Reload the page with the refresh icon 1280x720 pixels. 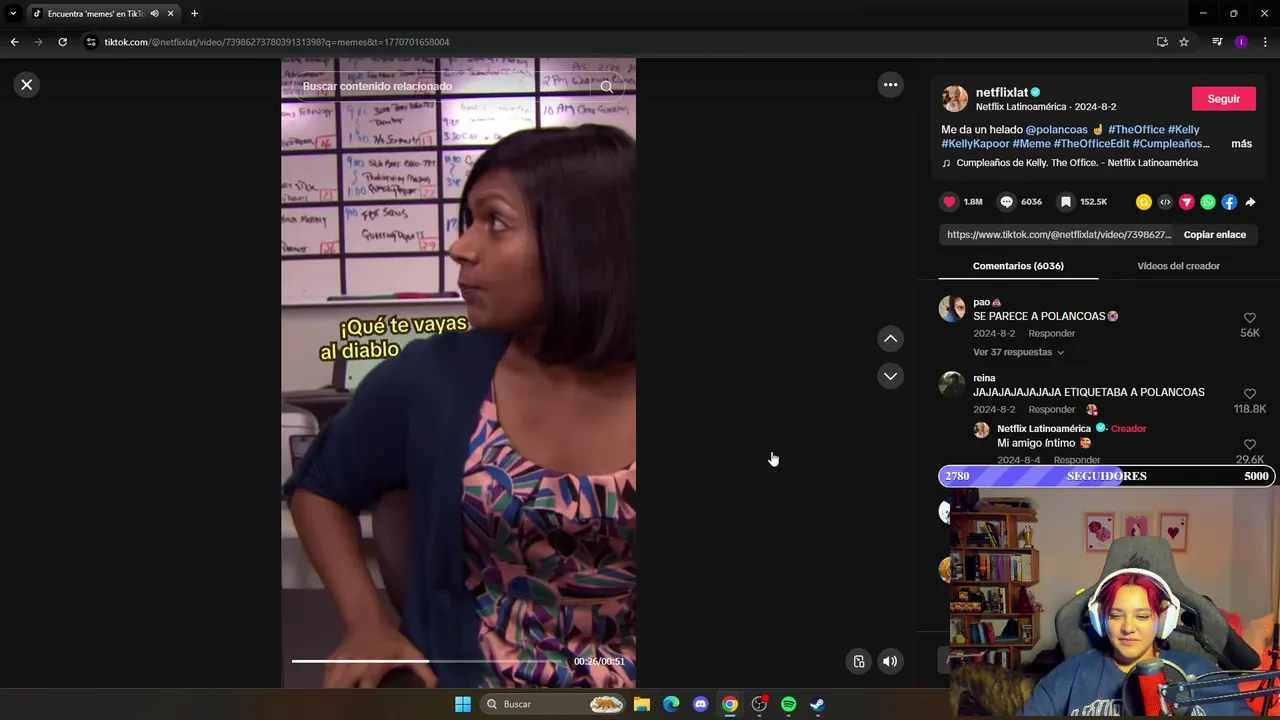pyautogui.click(x=62, y=42)
